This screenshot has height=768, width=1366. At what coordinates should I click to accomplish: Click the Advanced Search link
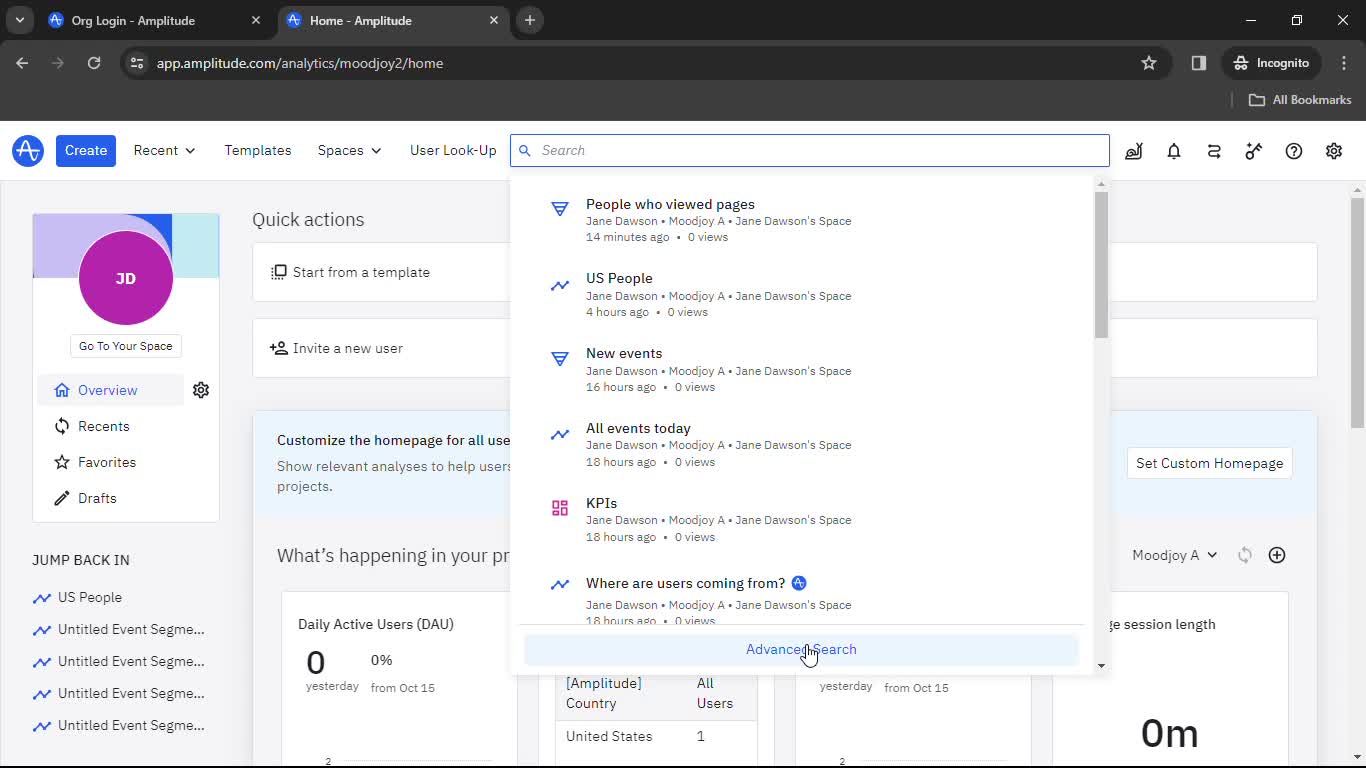[801, 649]
